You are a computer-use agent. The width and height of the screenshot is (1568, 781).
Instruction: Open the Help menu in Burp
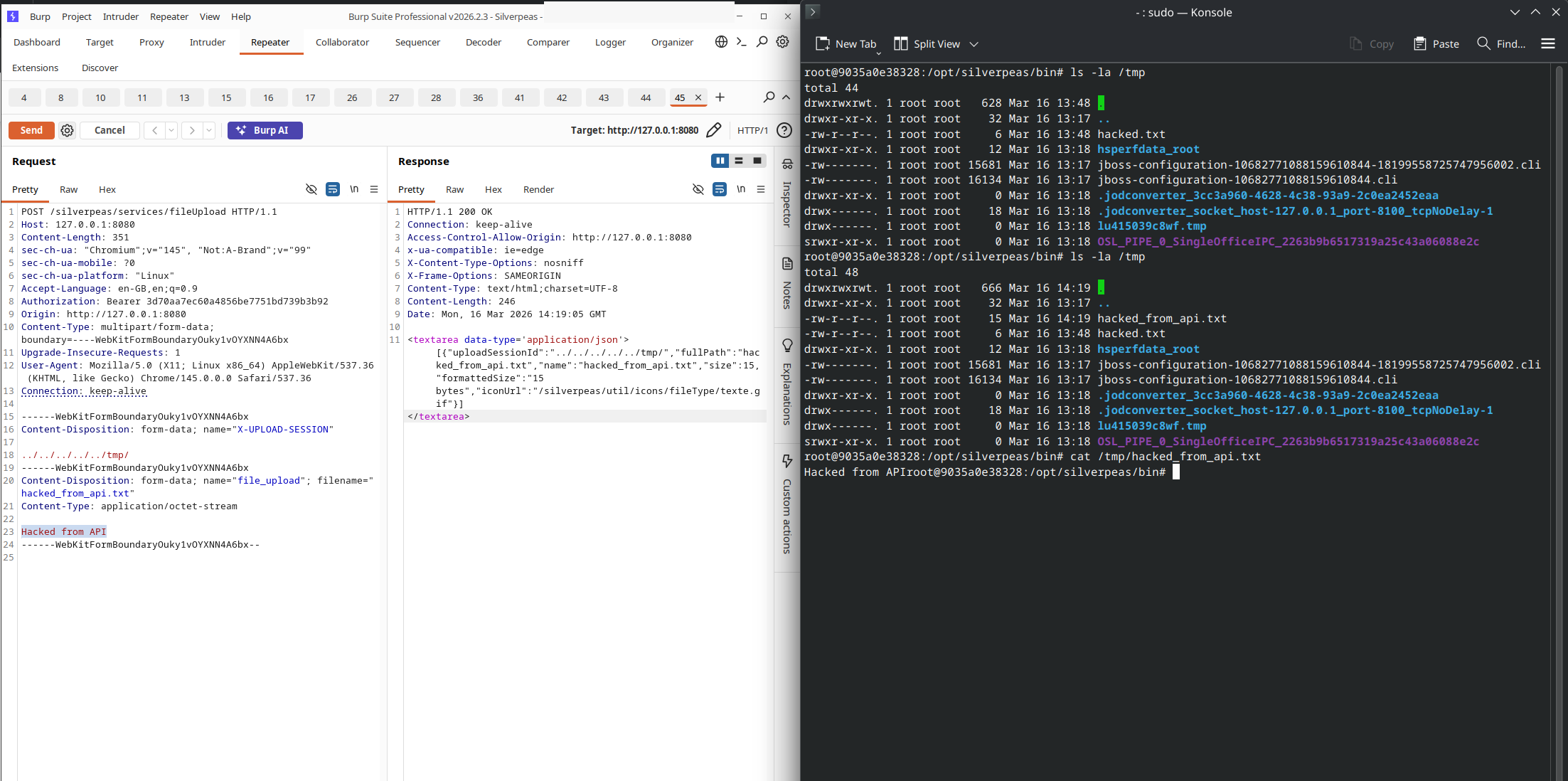(x=241, y=16)
